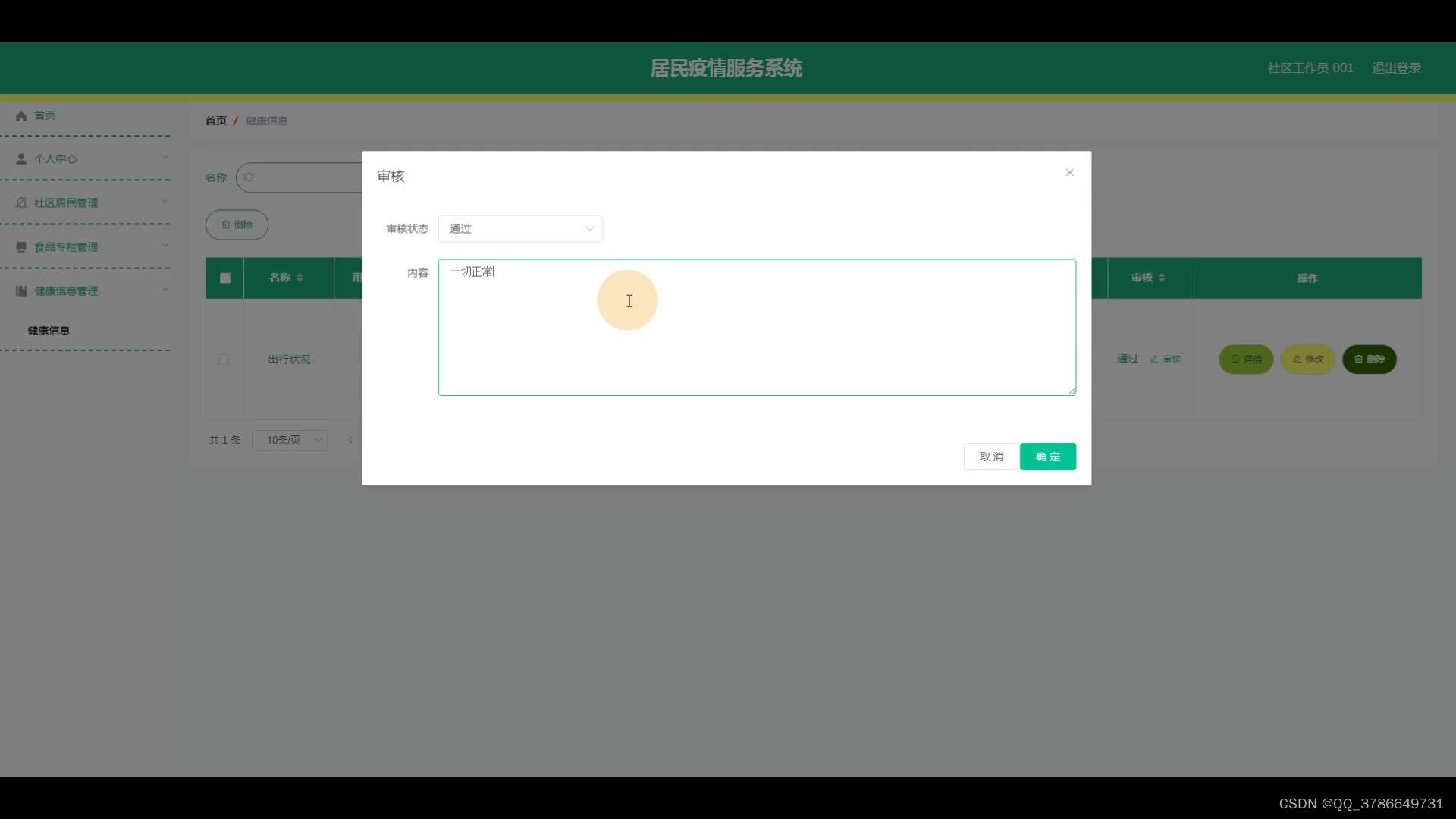Click 退出登录 in the header
The height and width of the screenshot is (819, 1456).
(1396, 68)
